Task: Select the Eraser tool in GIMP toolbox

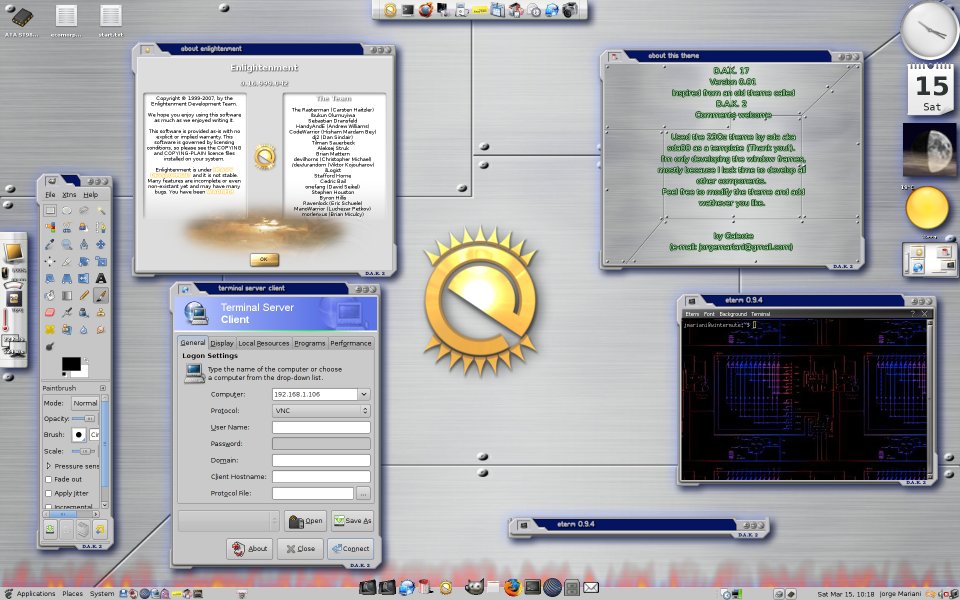Action: click(x=50, y=312)
